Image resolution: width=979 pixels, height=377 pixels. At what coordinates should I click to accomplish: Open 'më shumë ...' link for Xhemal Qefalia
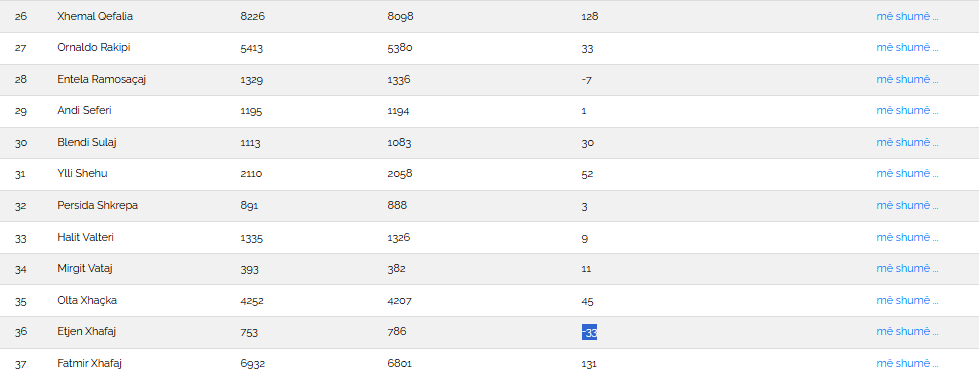pyautogui.click(x=907, y=17)
